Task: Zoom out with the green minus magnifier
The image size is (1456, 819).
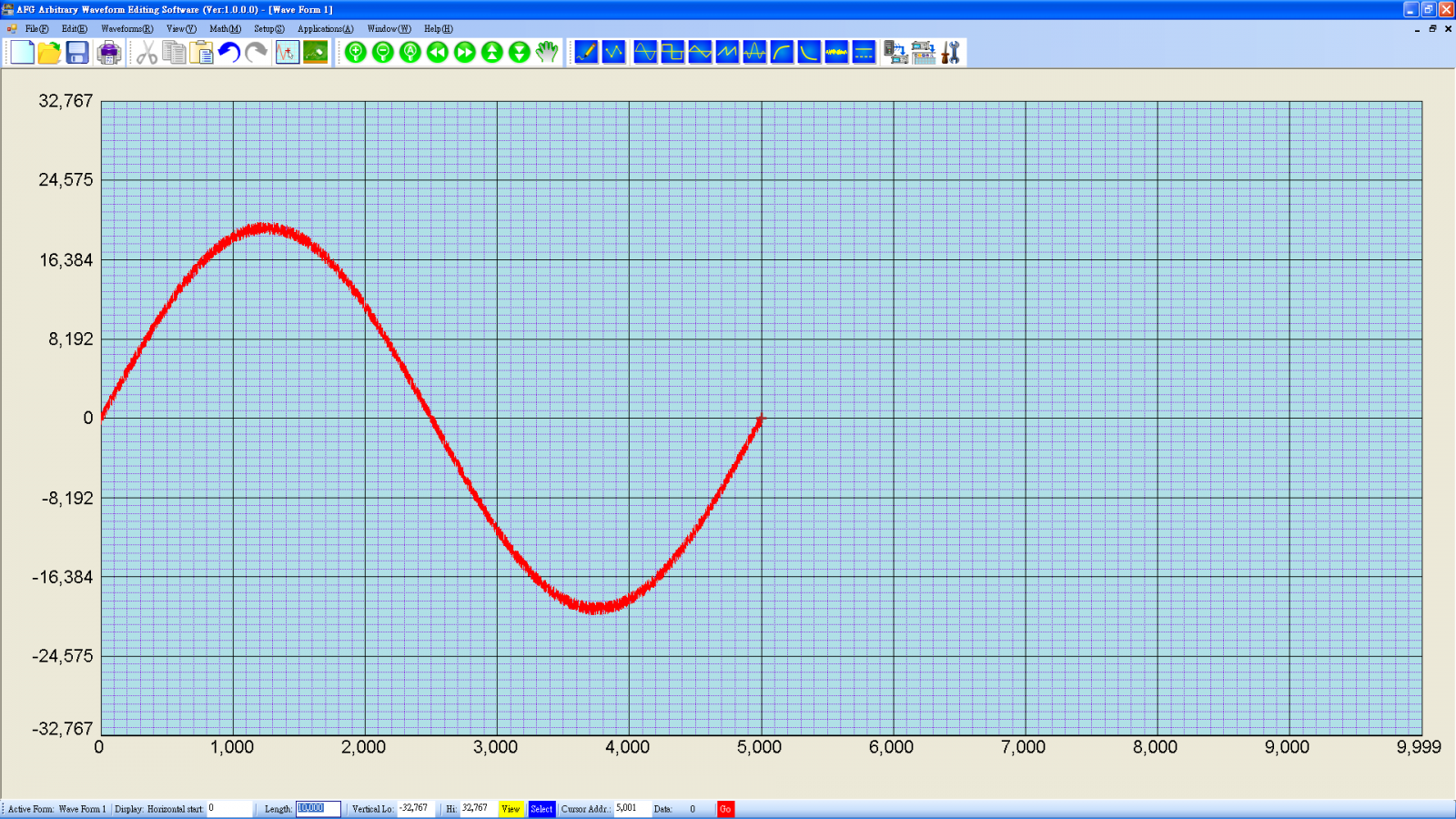Action: (x=383, y=53)
